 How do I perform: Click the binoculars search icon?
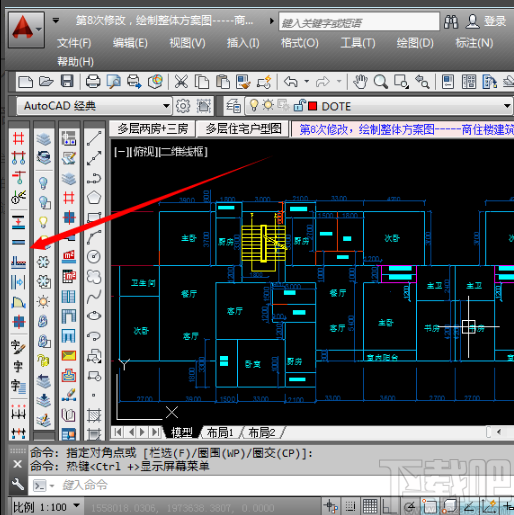[x=451, y=22]
